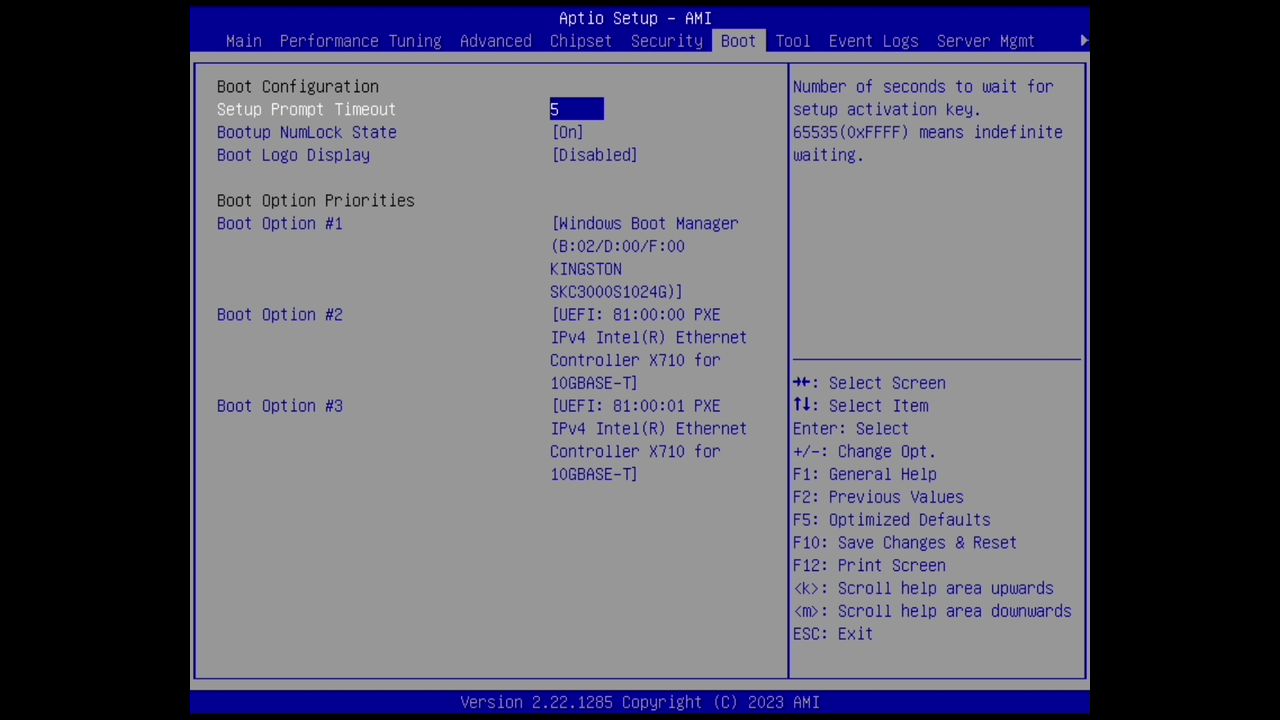The width and height of the screenshot is (1280, 720).
Task: Click the Setup Prompt Timeout value field
Action: (577, 109)
